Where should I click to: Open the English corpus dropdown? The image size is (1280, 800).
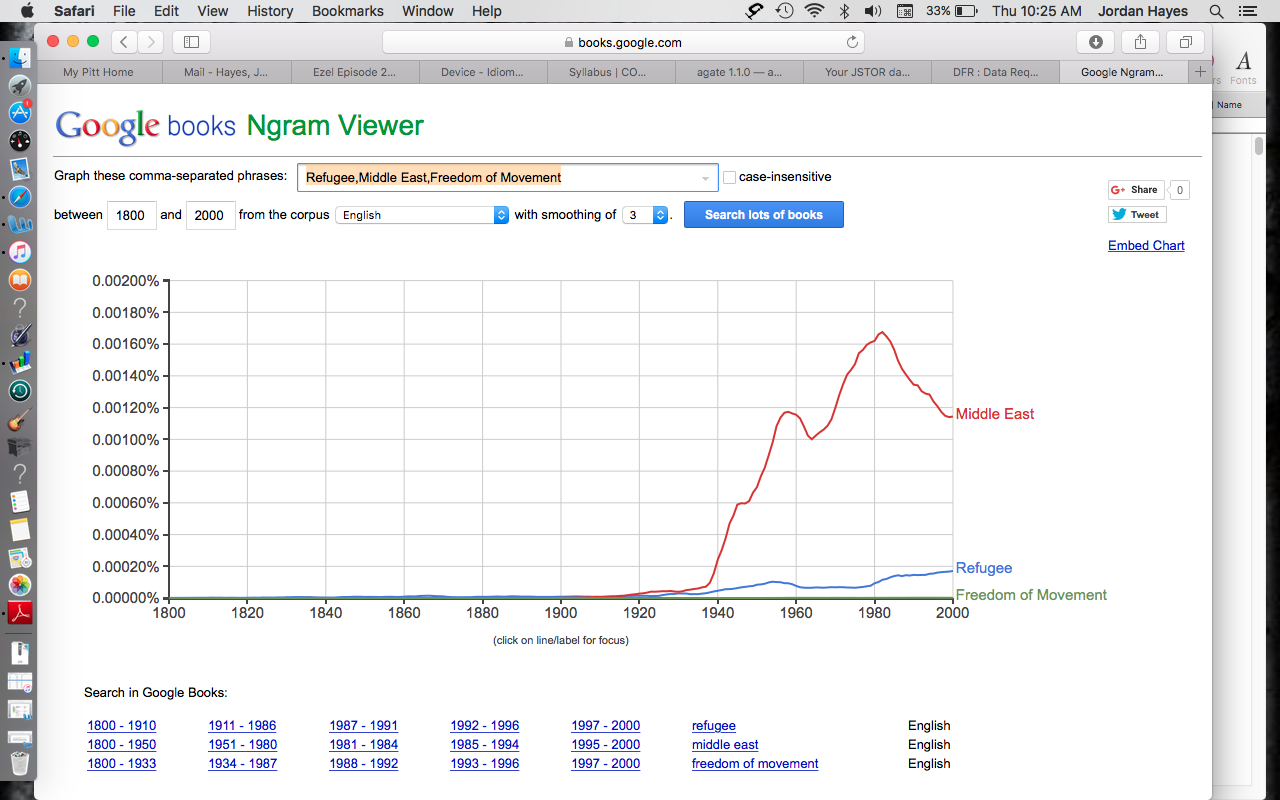coord(422,215)
